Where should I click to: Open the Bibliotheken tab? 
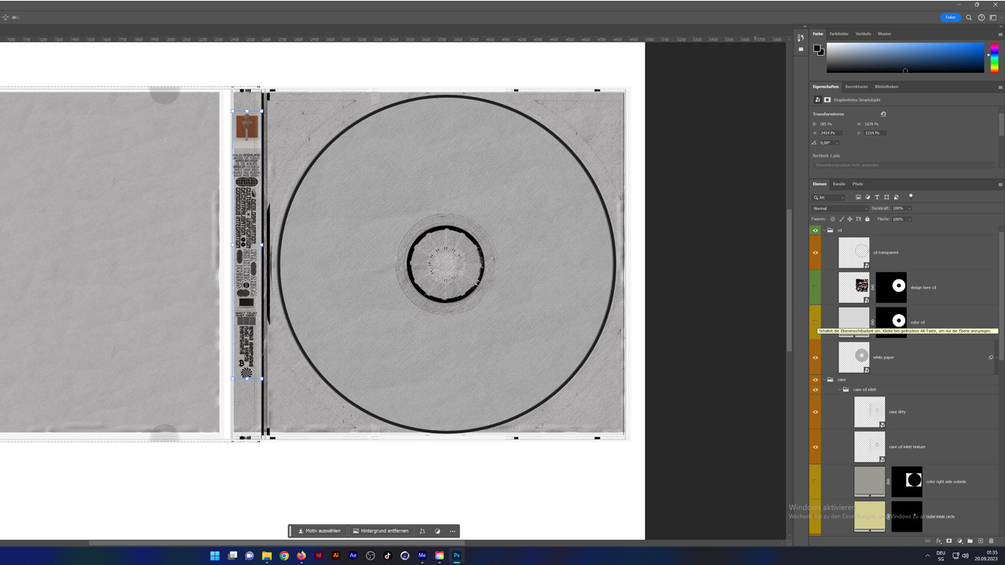coord(886,86)
